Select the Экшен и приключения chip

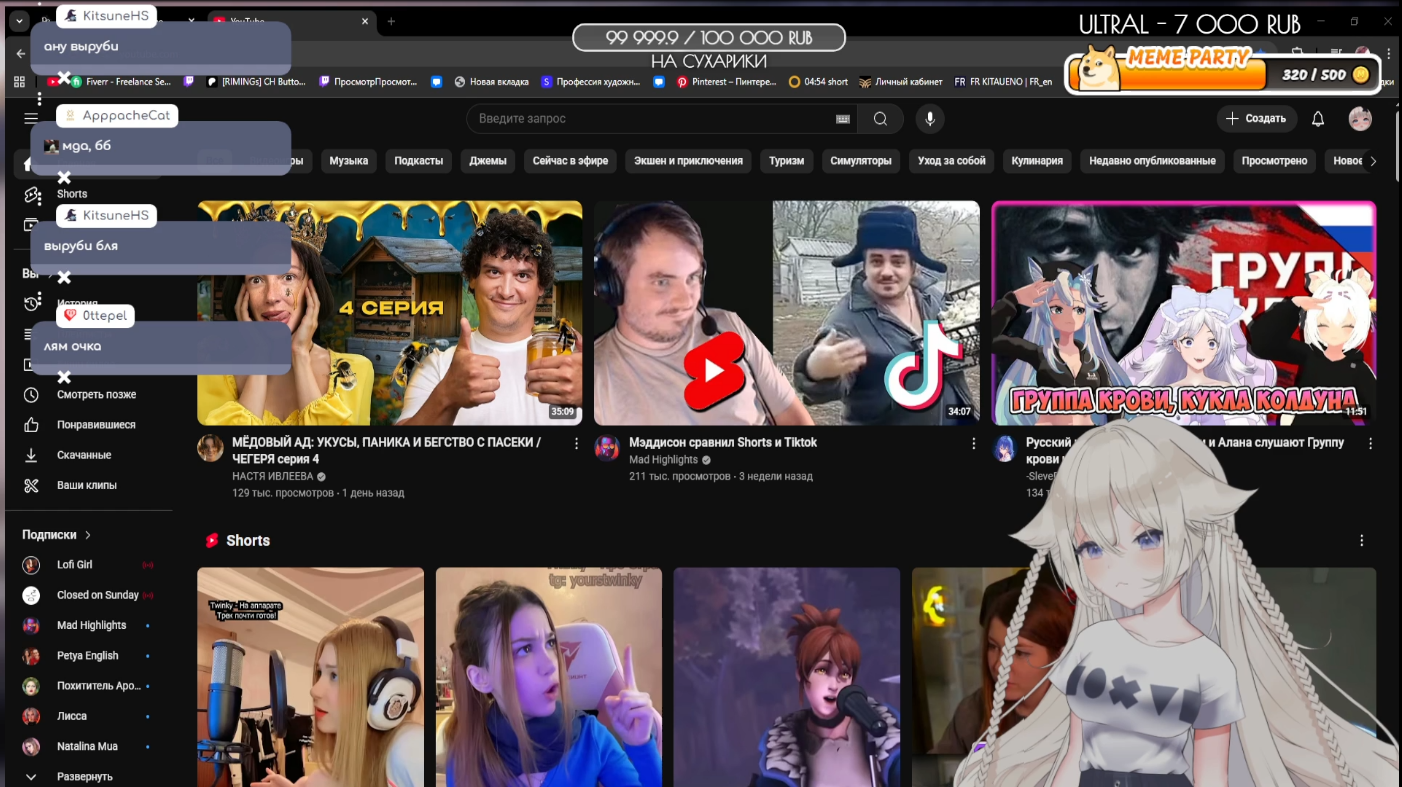coord(688,161)
